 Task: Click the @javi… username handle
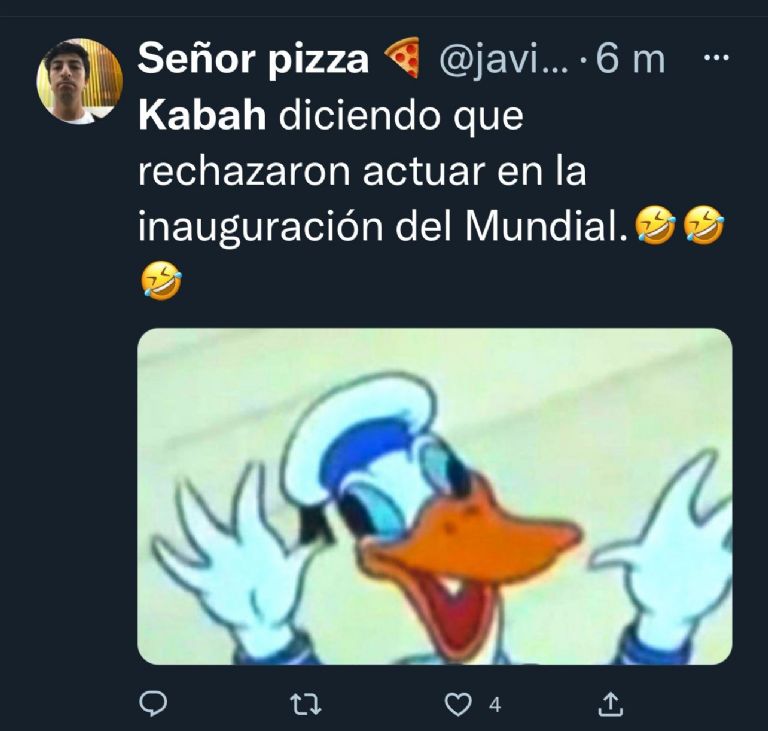point(504,60)
